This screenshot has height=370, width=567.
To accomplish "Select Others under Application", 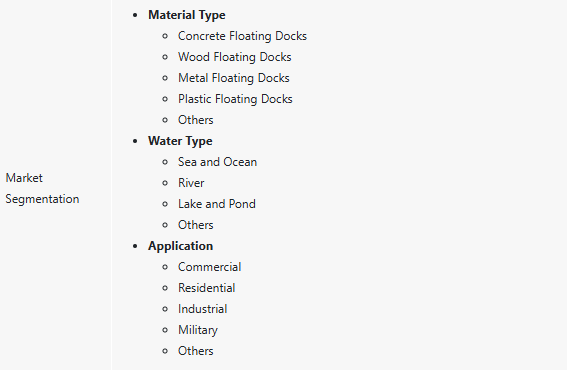I will point(196,351).
